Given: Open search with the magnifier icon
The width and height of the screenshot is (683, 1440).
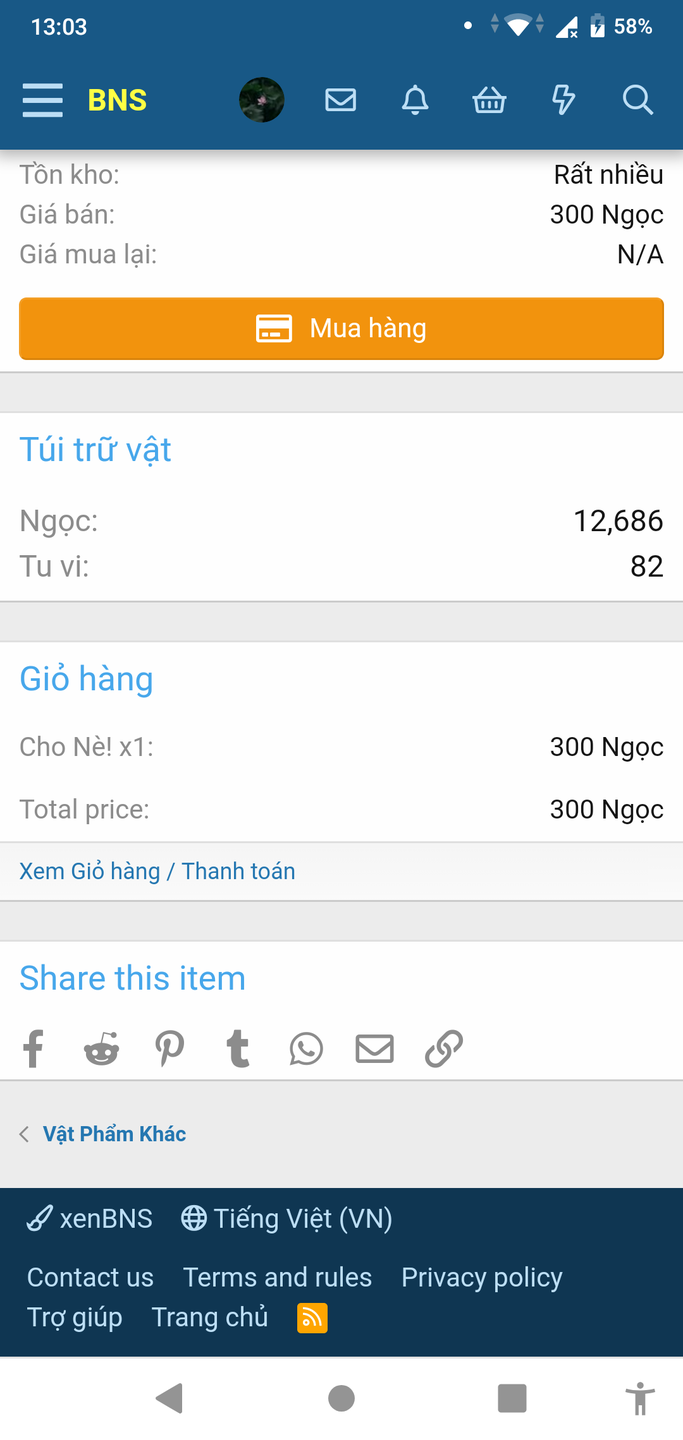Looking at the screenshot, I should point(637,100).
